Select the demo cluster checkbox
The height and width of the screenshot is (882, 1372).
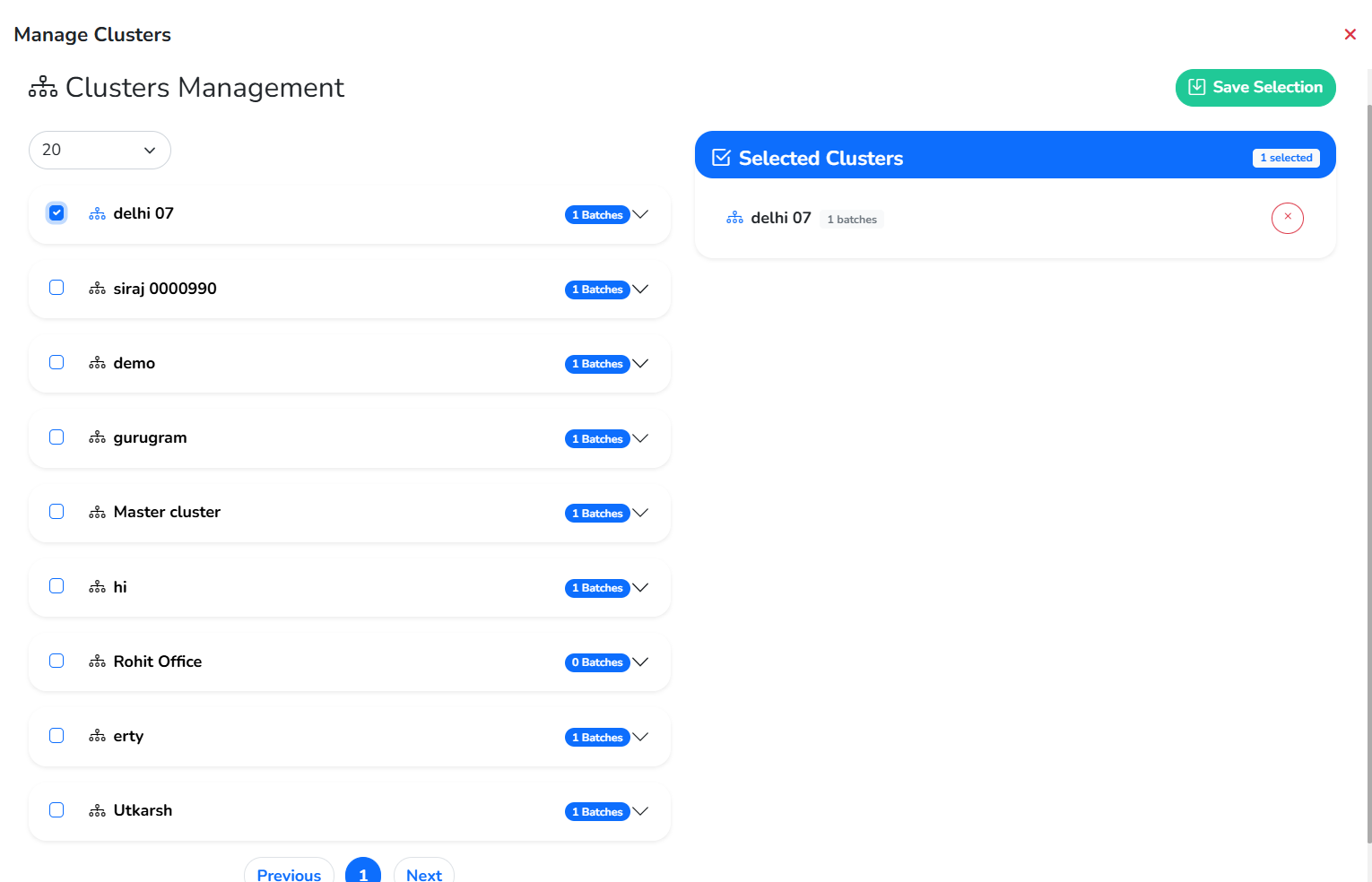pyautogui.click(x=56, y=362)
